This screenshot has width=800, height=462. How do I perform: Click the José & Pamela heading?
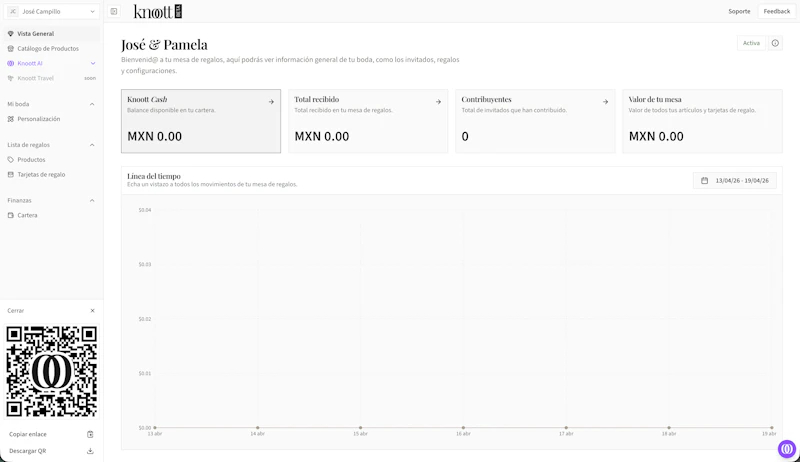pyautogui.click(x=164, y=45)
